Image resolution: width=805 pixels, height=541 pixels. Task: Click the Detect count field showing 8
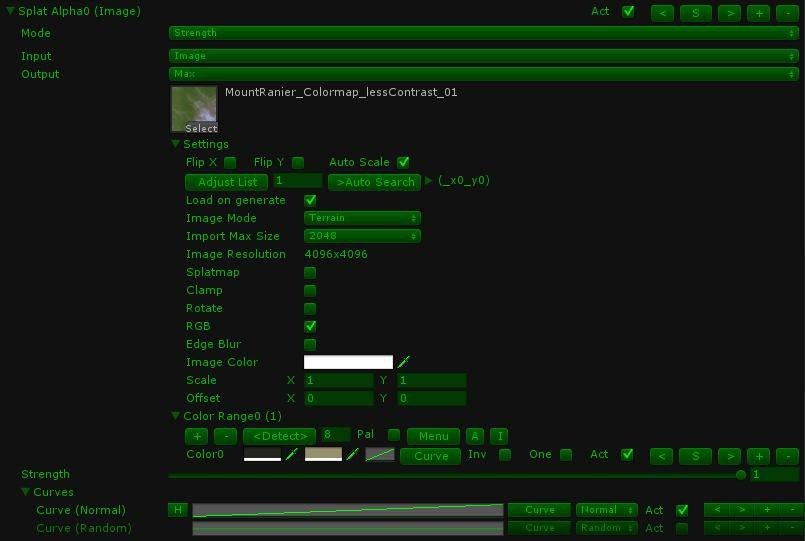[336, 435]
